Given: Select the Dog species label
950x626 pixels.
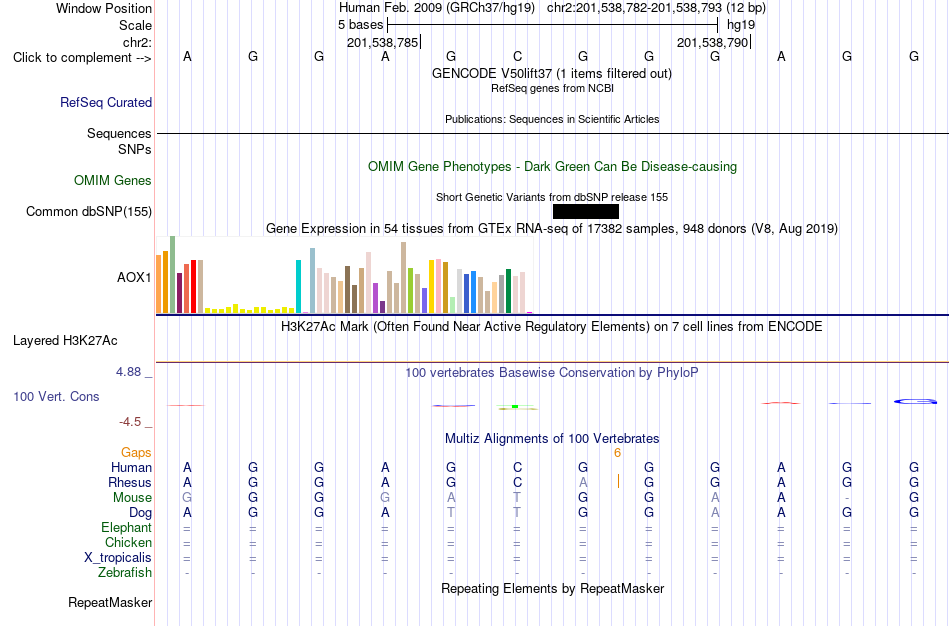Looking at the screenshot, I should click(x=140, y=513).
